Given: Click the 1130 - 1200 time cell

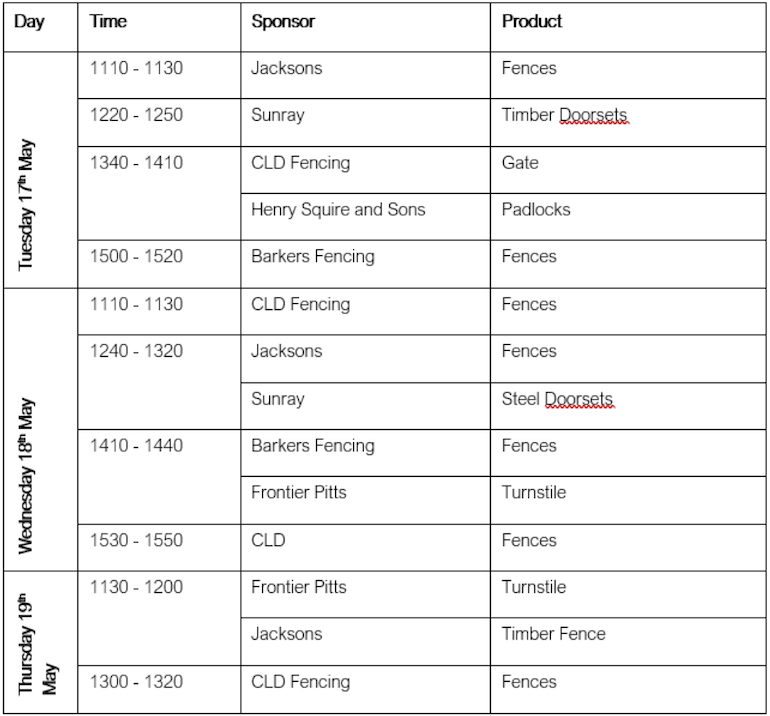Looking at the screenshot, I should (159, 618).
